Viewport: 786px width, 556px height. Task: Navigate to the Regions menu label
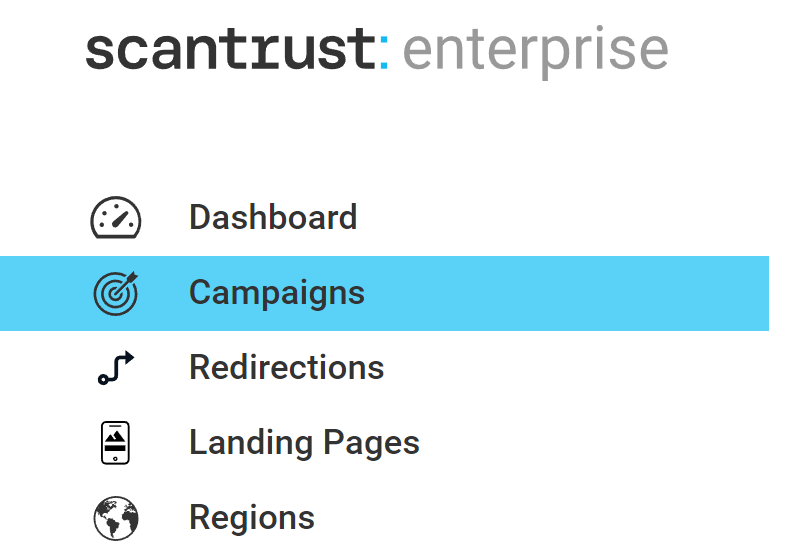click(x=251, y=518)
